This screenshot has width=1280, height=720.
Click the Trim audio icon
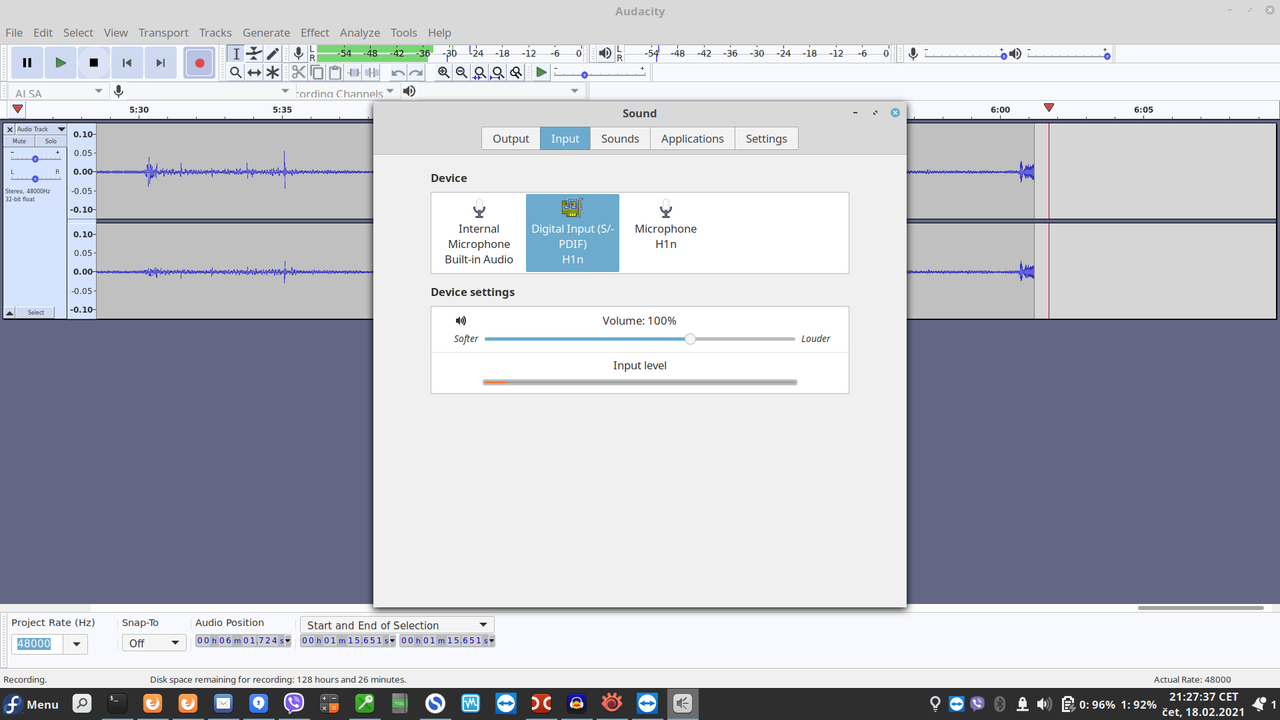pyautogui.click(x=354, y=72)
